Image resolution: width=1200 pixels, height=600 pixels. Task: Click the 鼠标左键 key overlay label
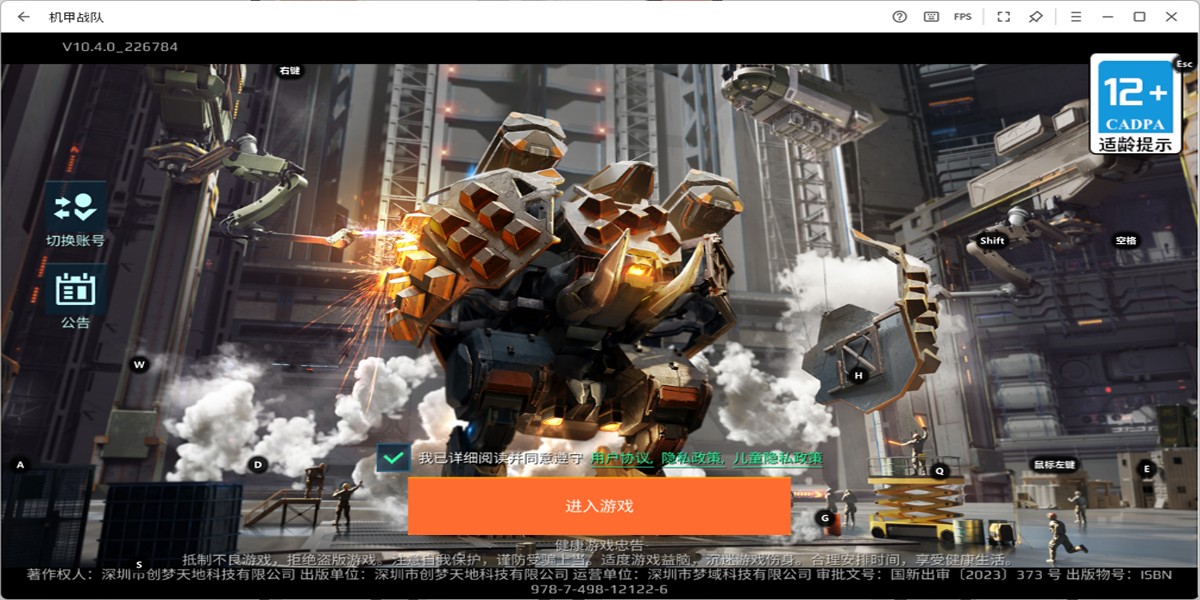tap(1053, 465)
